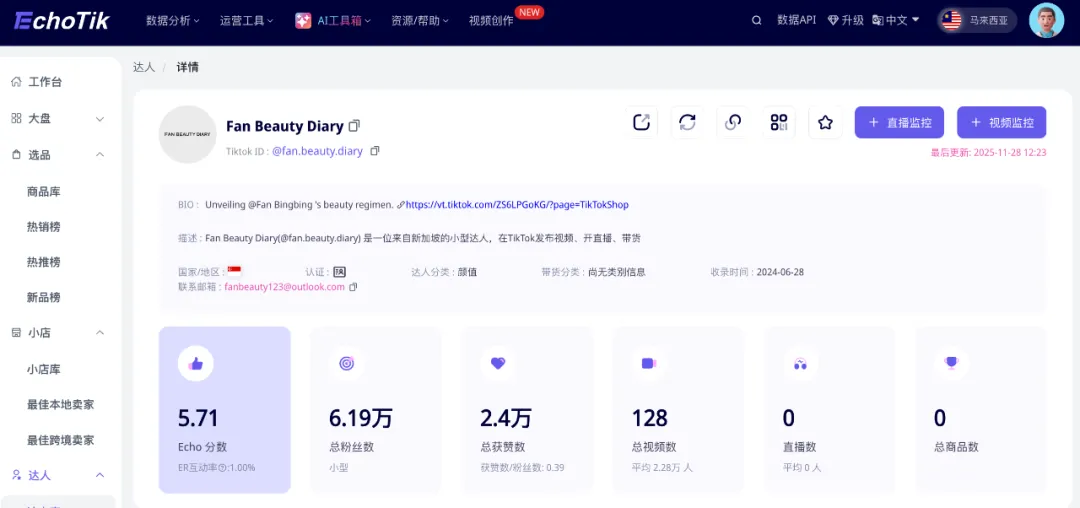This screenshot has height=508, width=1080.
Task: Copy the contact email address
Action: pos(353,287)
